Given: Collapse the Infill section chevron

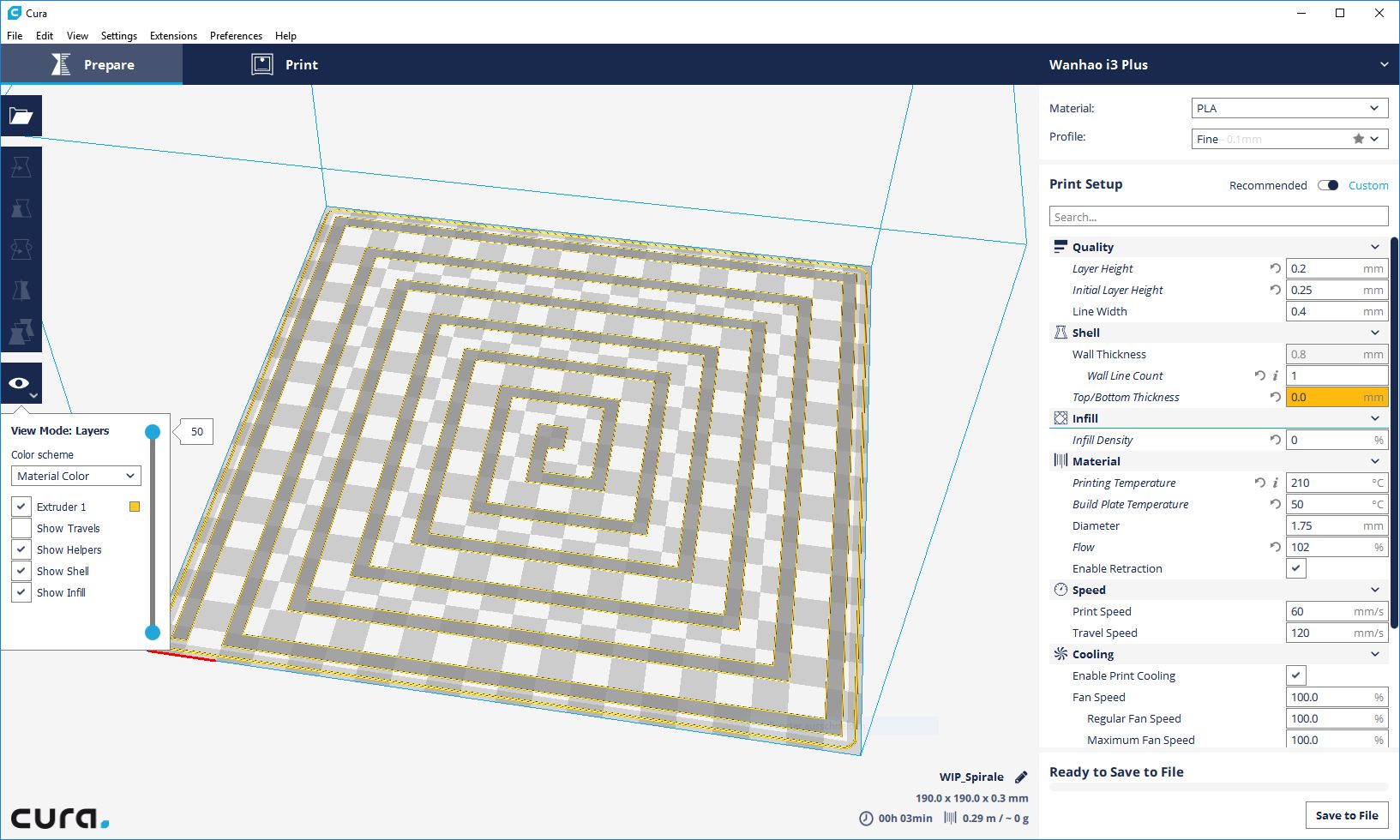Looking at the screenshot, I should point(1375,418).
